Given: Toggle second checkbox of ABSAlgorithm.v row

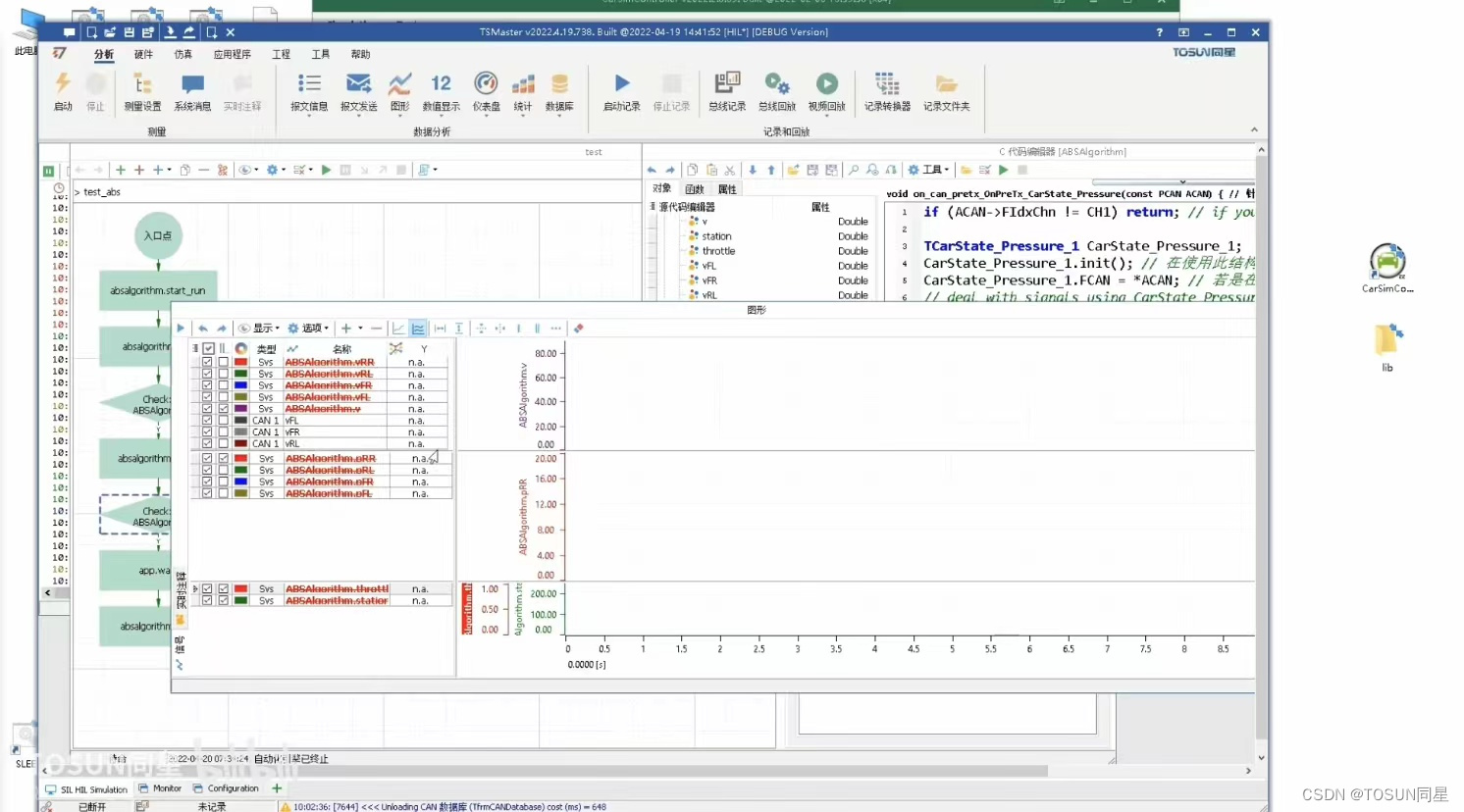Looking at the screenshot, I should pyautogui.click(x=224, y=409).
